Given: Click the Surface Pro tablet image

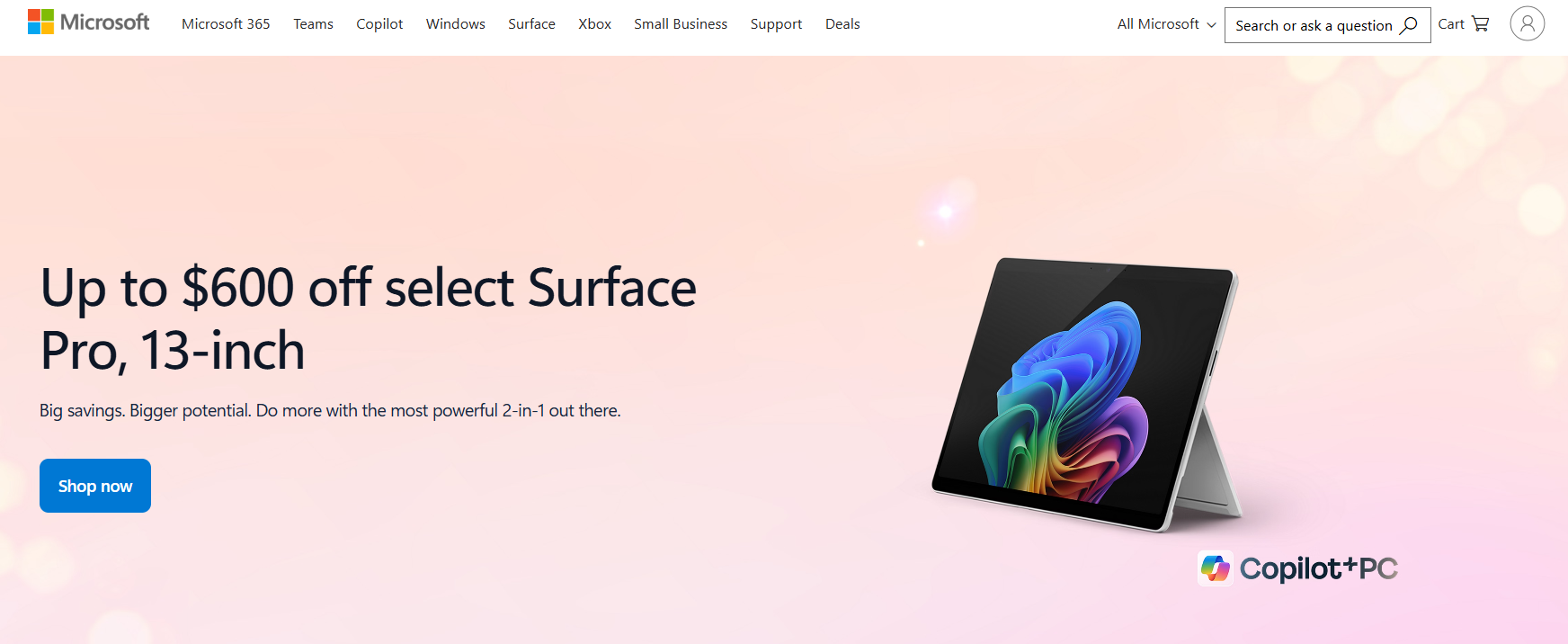Looking at the screenshot, I should point(1088,396).
